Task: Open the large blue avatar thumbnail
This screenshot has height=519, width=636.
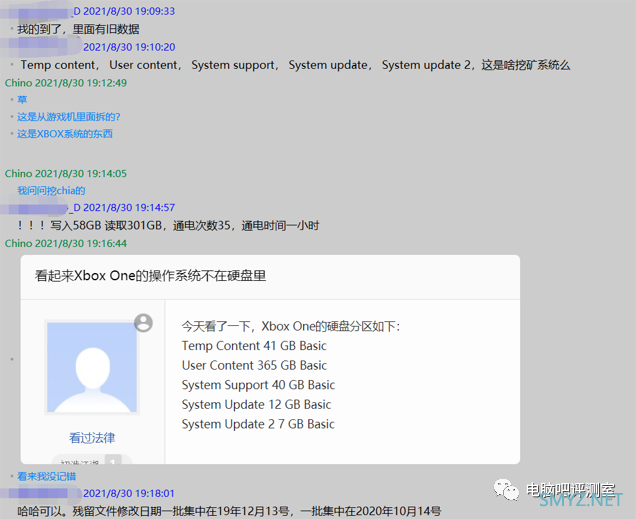Action: [92, 367]
